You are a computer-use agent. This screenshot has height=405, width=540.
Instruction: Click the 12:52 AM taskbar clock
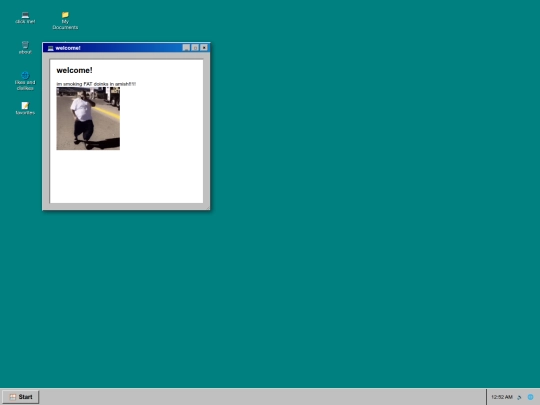click(x=502, y=397)
